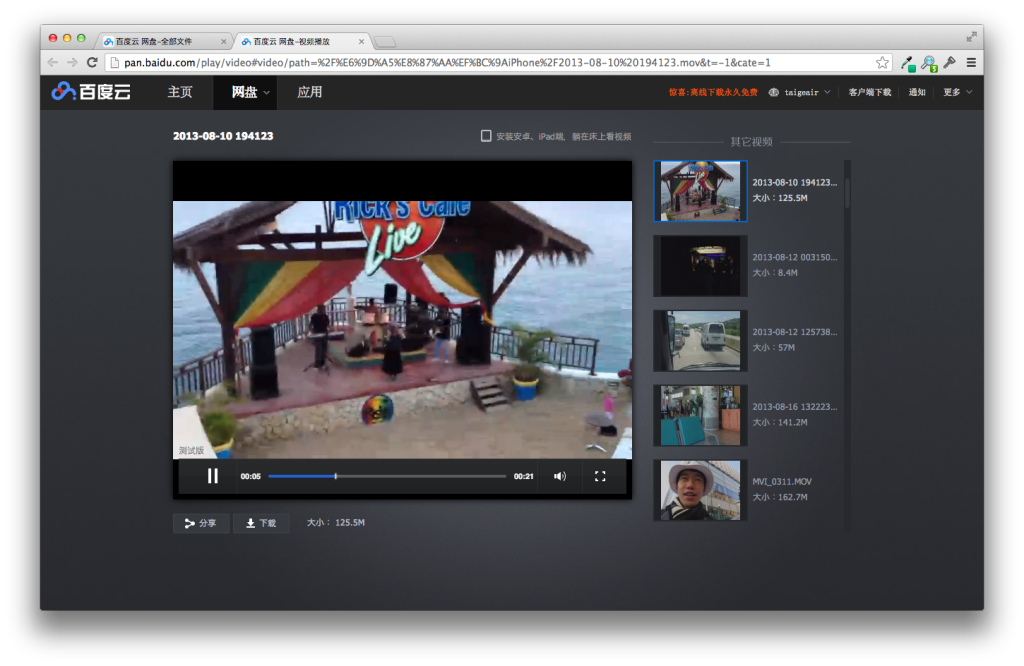Pause the video playback
1024x666 pixels.
tap(212, 477)
